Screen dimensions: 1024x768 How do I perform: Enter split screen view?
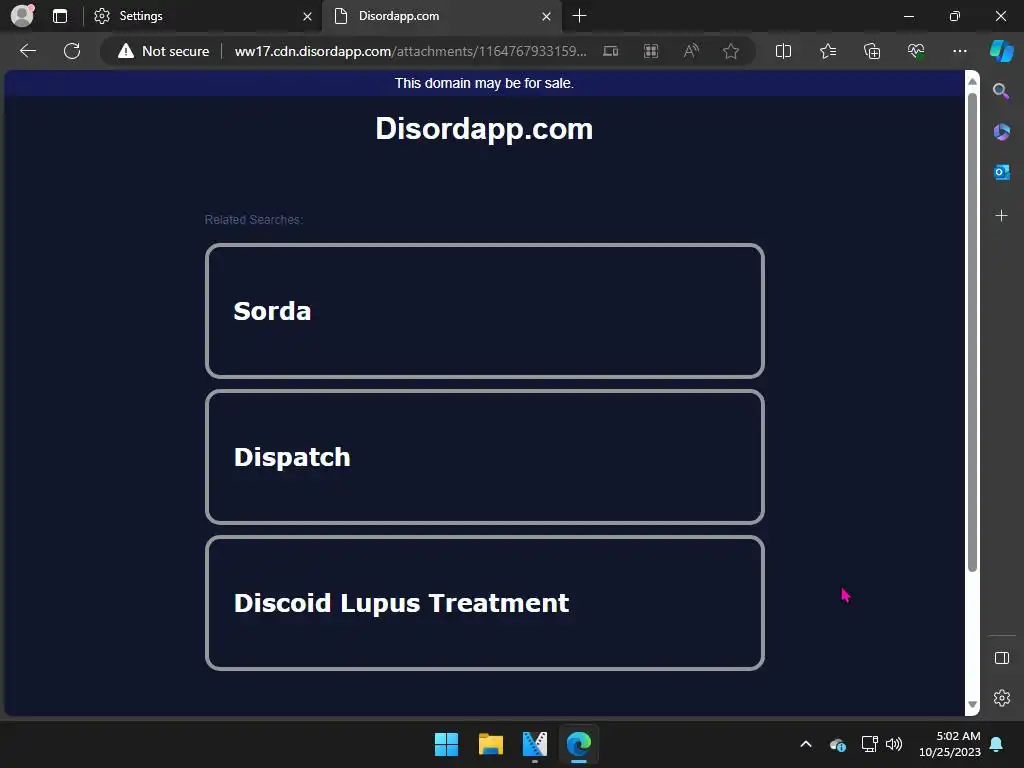[x=783, y=51]
